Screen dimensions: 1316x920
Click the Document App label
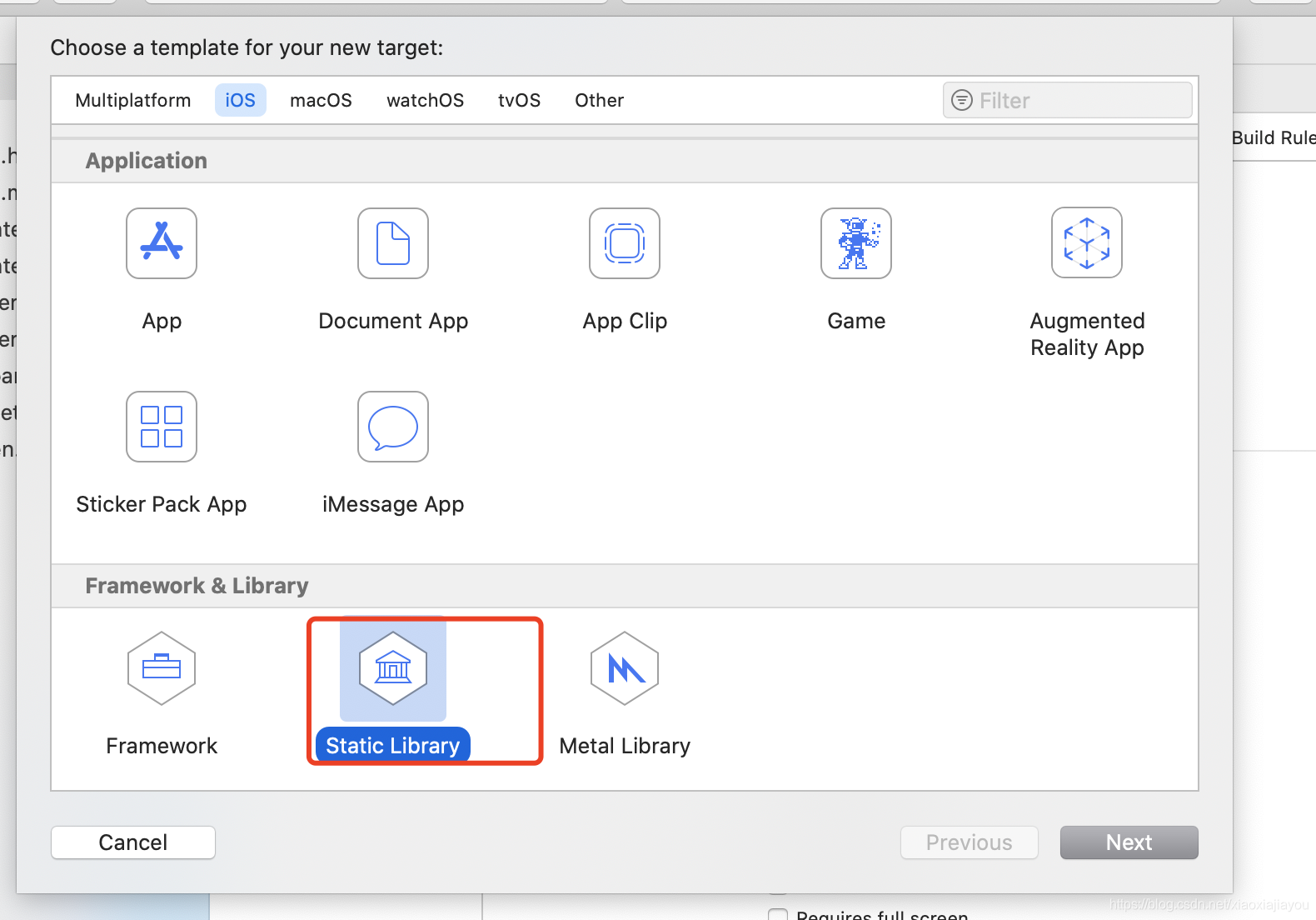393,322
